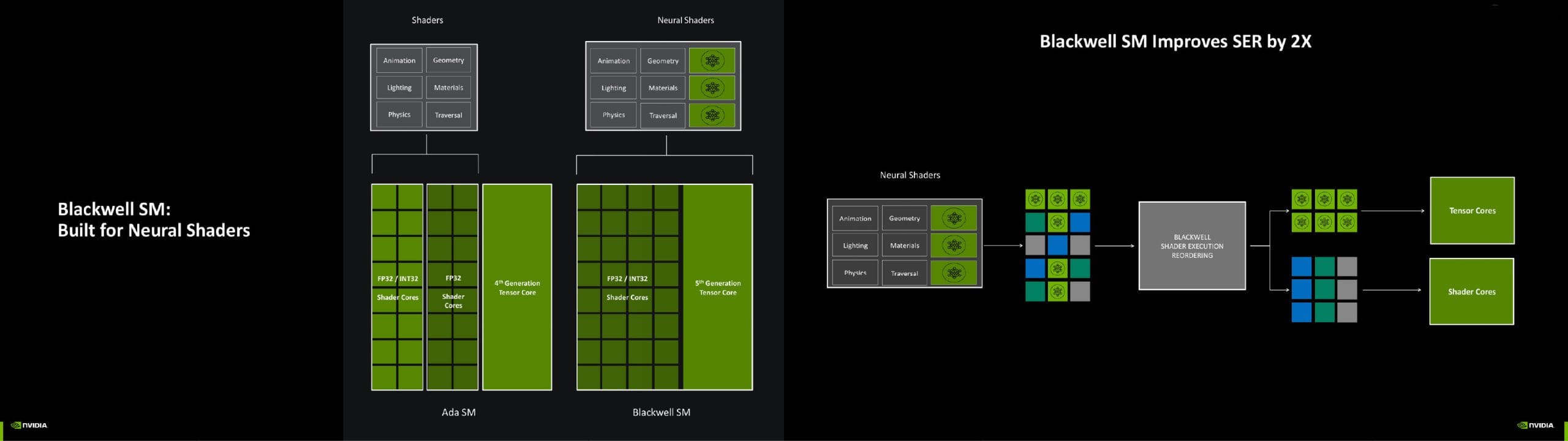The height and width of the screenshot is (441, 1568).
Task: Click Lighting box above the Blackwell SM diagram
Action: coord(614,88)
